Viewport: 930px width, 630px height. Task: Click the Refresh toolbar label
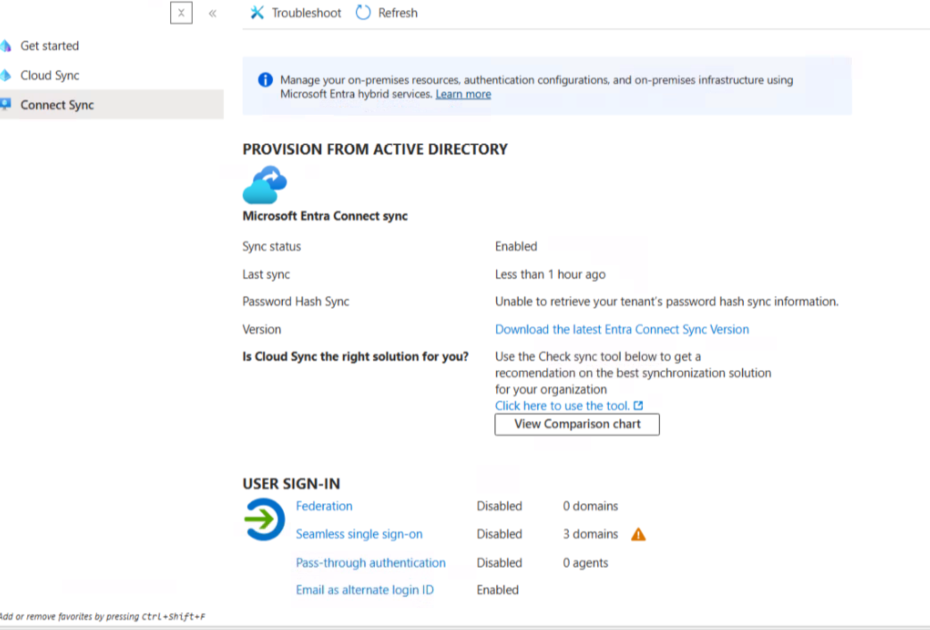click(397, 13)
